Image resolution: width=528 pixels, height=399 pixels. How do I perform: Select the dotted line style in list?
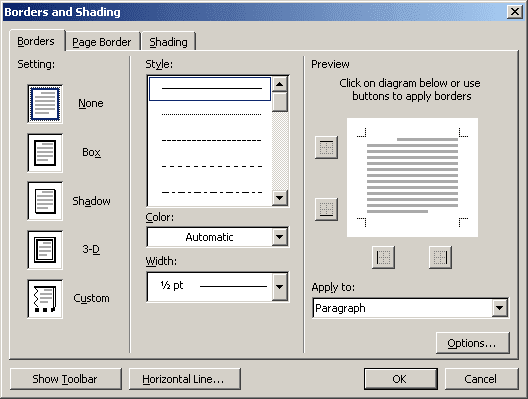point(210,114)
